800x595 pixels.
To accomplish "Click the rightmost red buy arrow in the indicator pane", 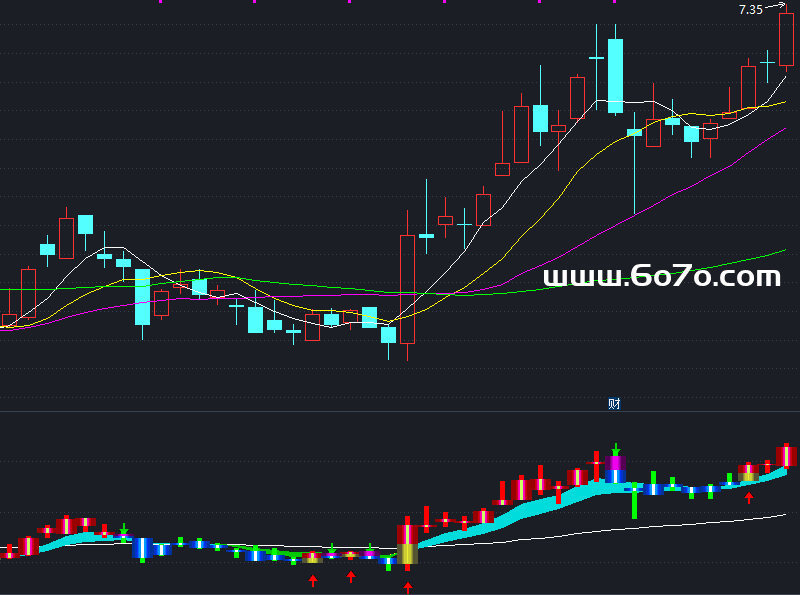I will tap(748, 498).
